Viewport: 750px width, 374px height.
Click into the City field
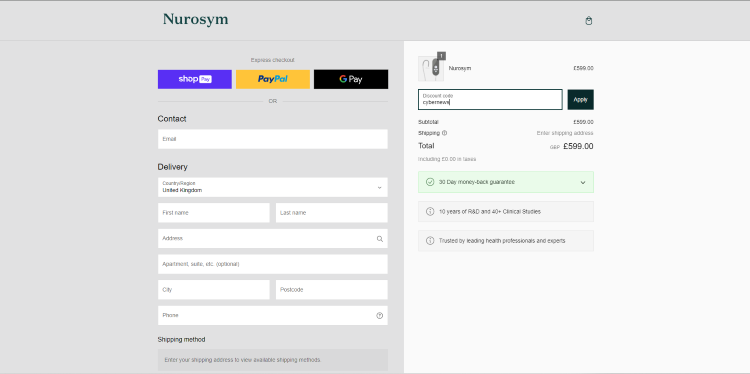[x=214, y=290]
